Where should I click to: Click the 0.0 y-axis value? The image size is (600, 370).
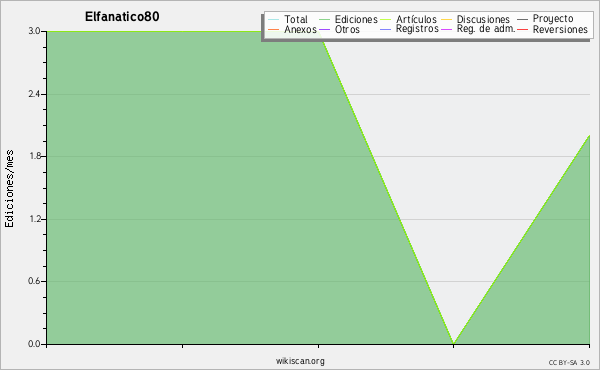click(x=34, y=344)
